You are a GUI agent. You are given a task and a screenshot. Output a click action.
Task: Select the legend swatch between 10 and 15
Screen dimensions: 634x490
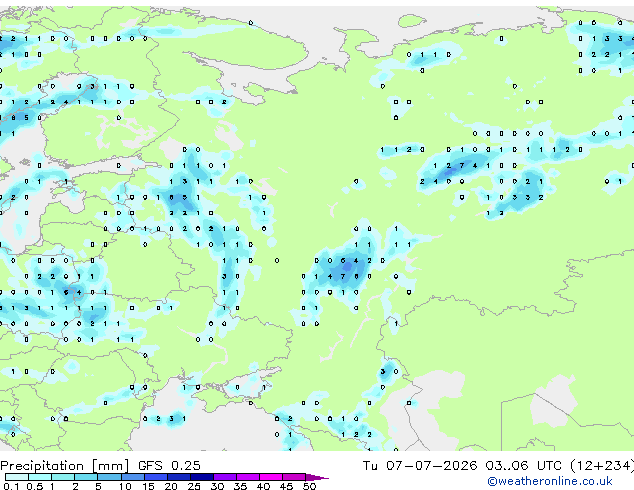(132, 477)
